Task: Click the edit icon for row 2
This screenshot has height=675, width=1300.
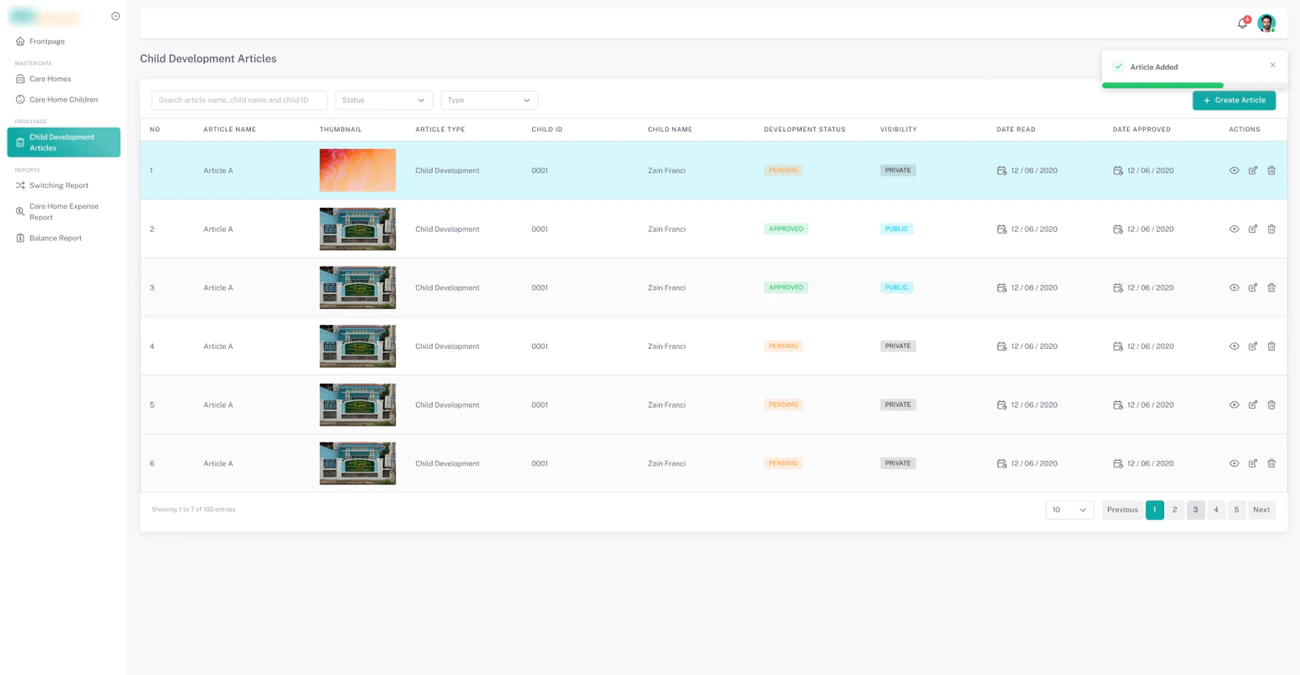Action: click(x=1253, y=229)
